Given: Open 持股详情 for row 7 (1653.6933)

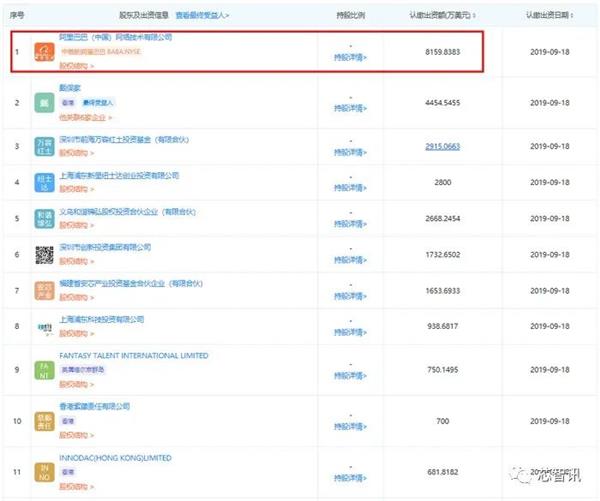Looking at the screenshot, I should tap(351, 296).
